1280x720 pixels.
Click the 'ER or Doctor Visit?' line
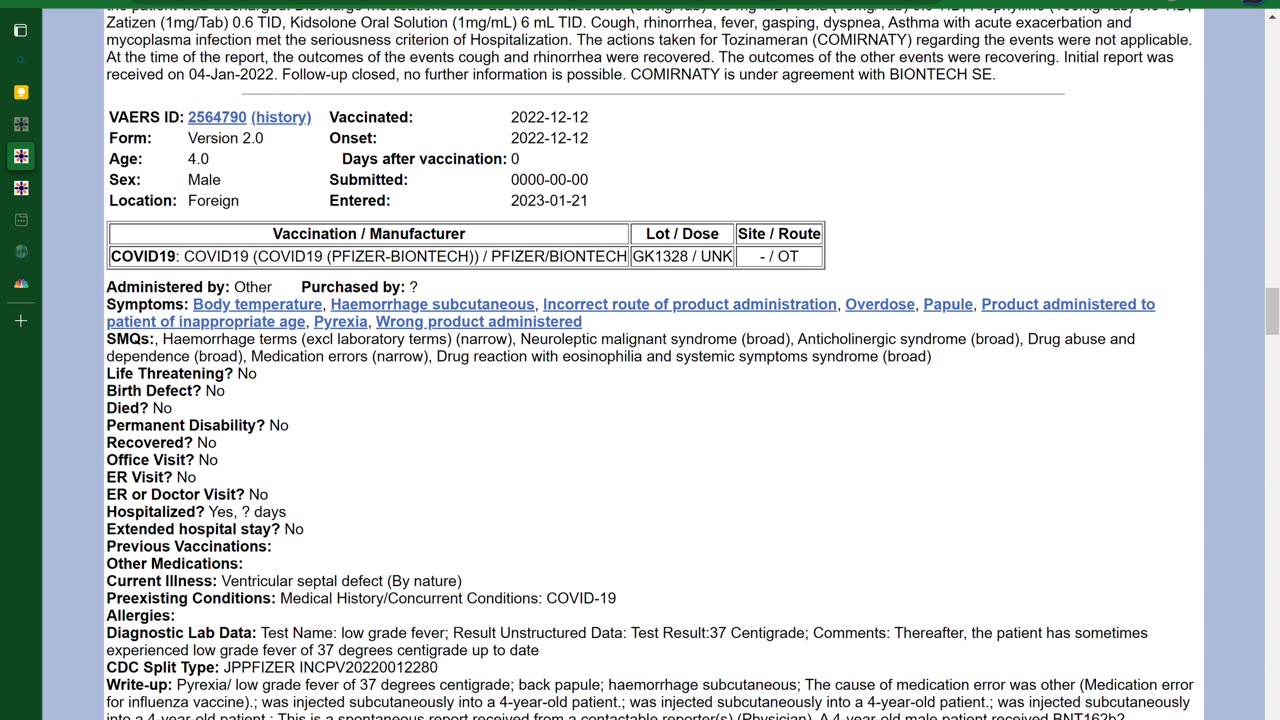(187, 494)
